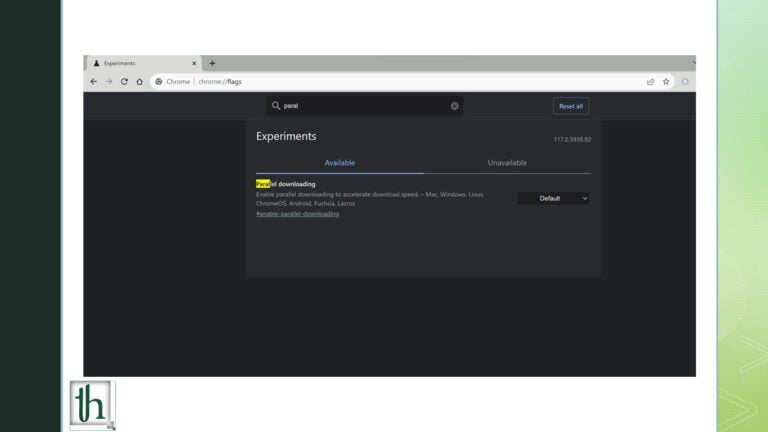
Task: Click the Parallel downloading title
Action: 286,184
